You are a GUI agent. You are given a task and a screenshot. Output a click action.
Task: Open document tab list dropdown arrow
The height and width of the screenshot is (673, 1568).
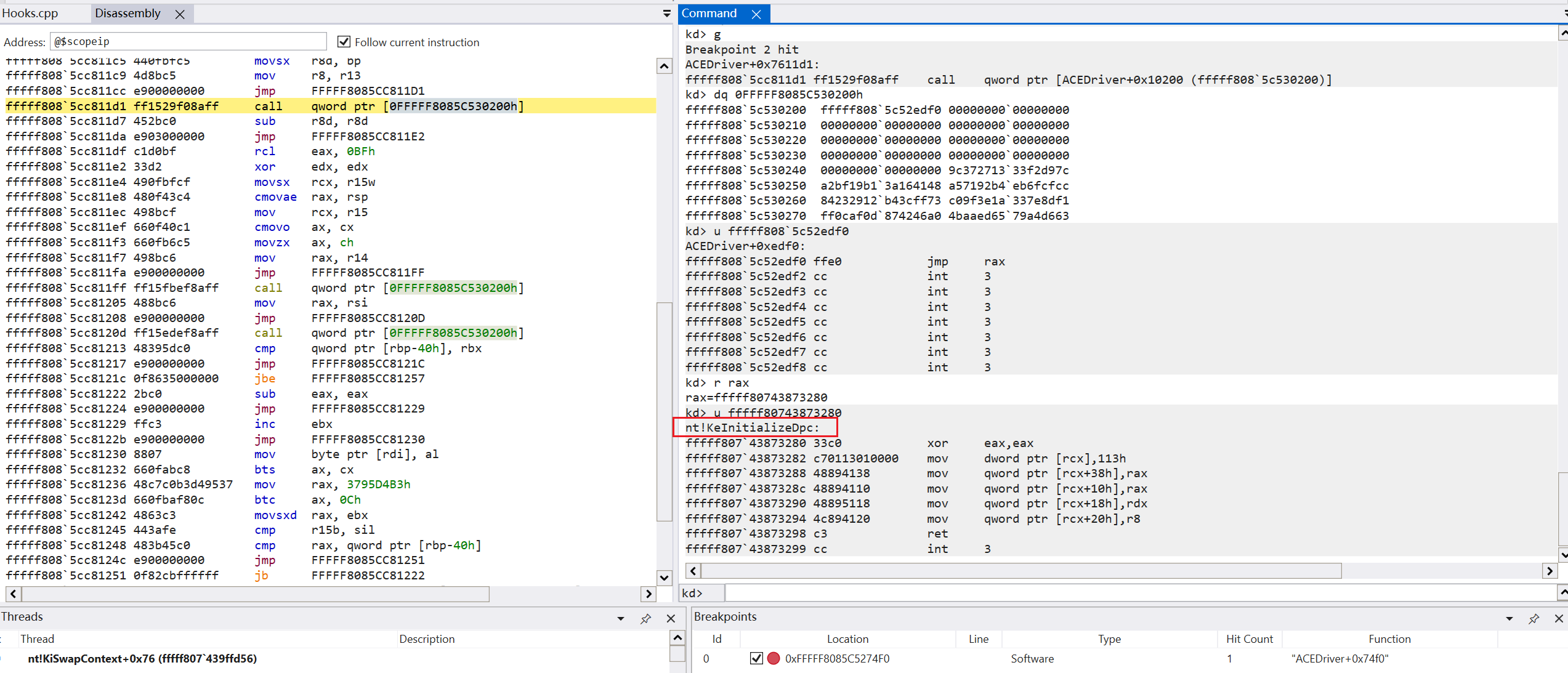666,14
